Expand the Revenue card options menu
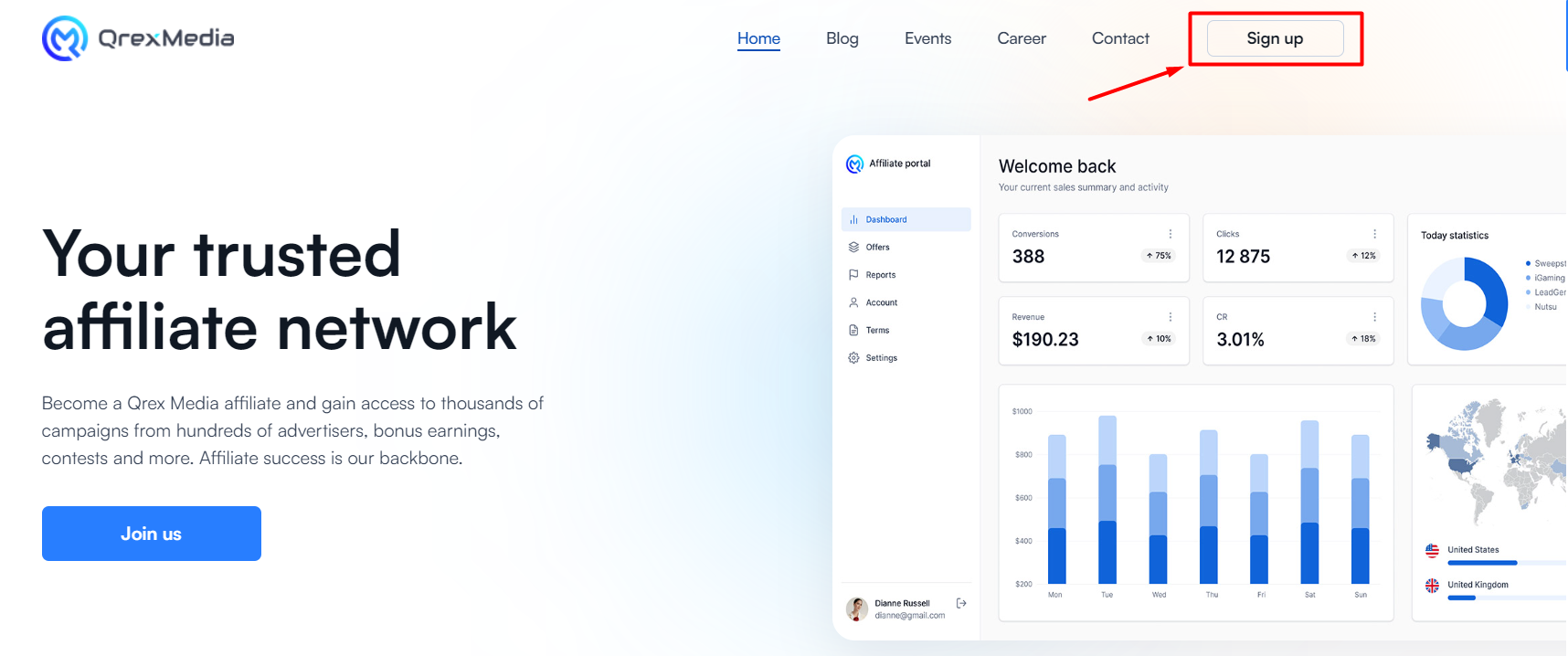The width and height of the screenshot is (1568, 656). pos(1171,317)
